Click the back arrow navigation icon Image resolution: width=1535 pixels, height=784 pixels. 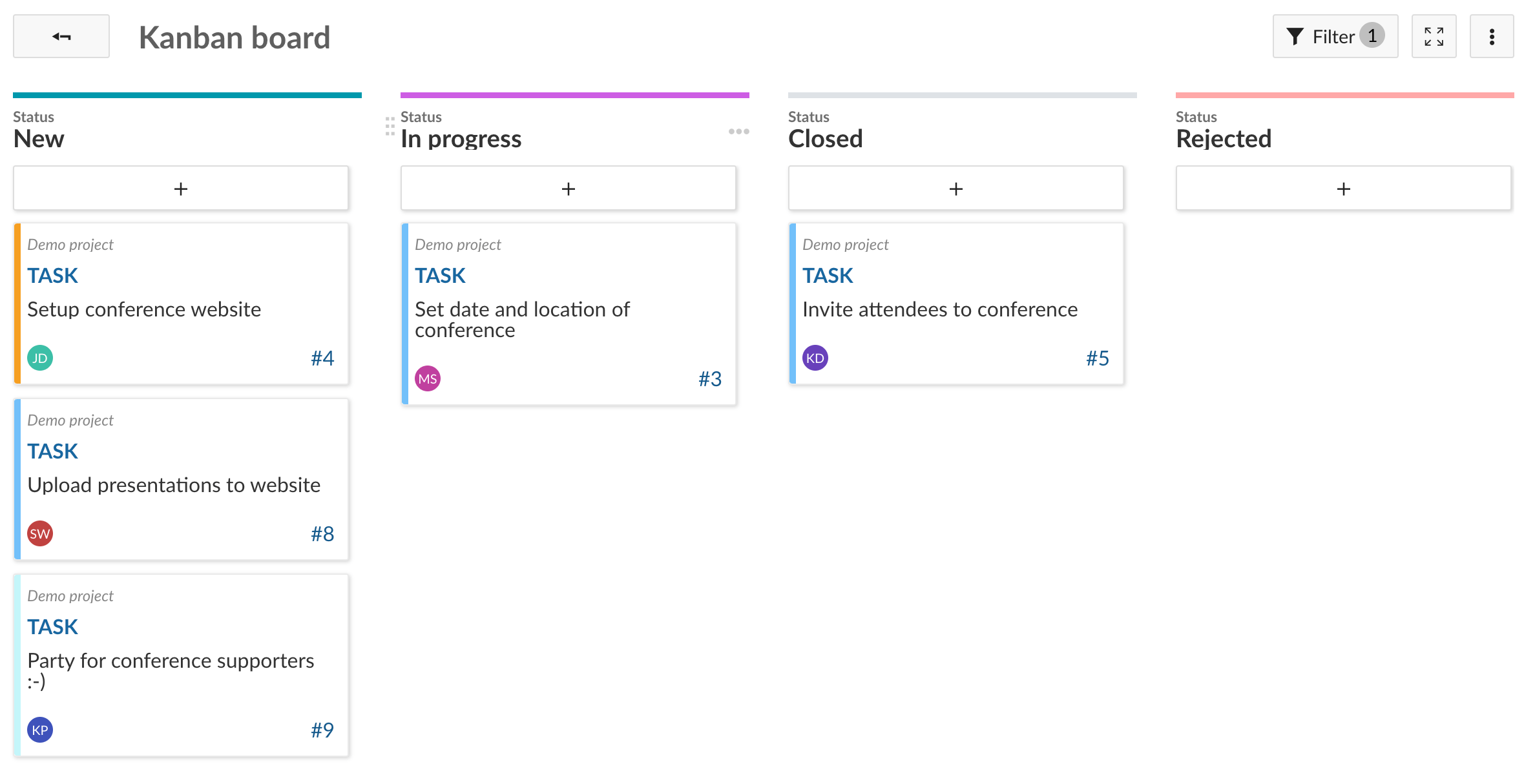point(60,37)
